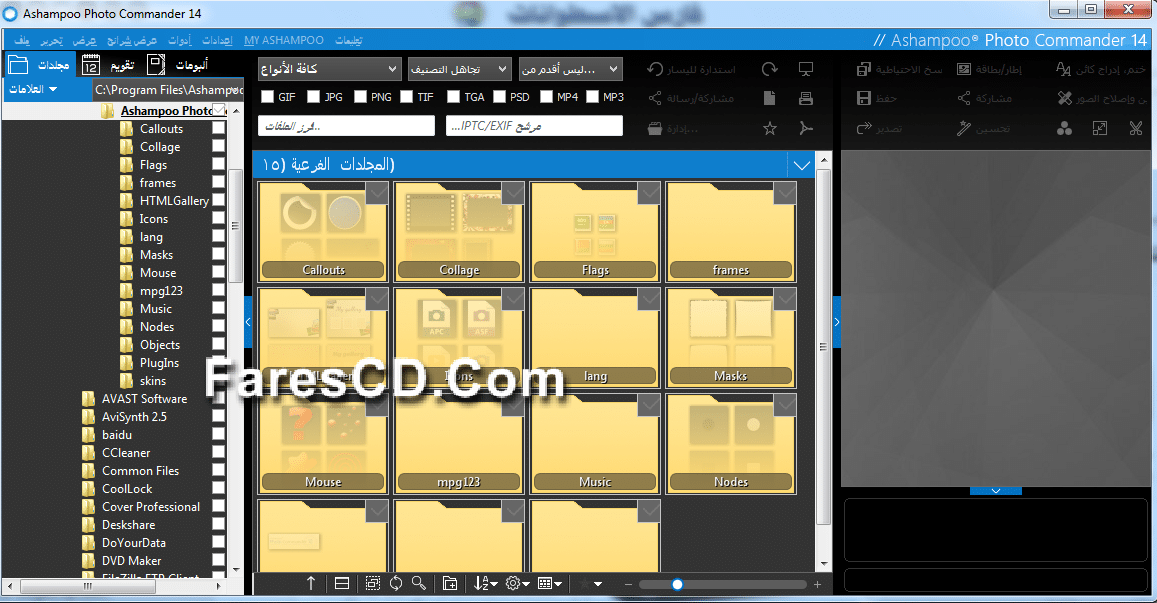Click the minus zoom-out button
The width and height of the screenshot is (1157, 603).
[x=629, y=584]
